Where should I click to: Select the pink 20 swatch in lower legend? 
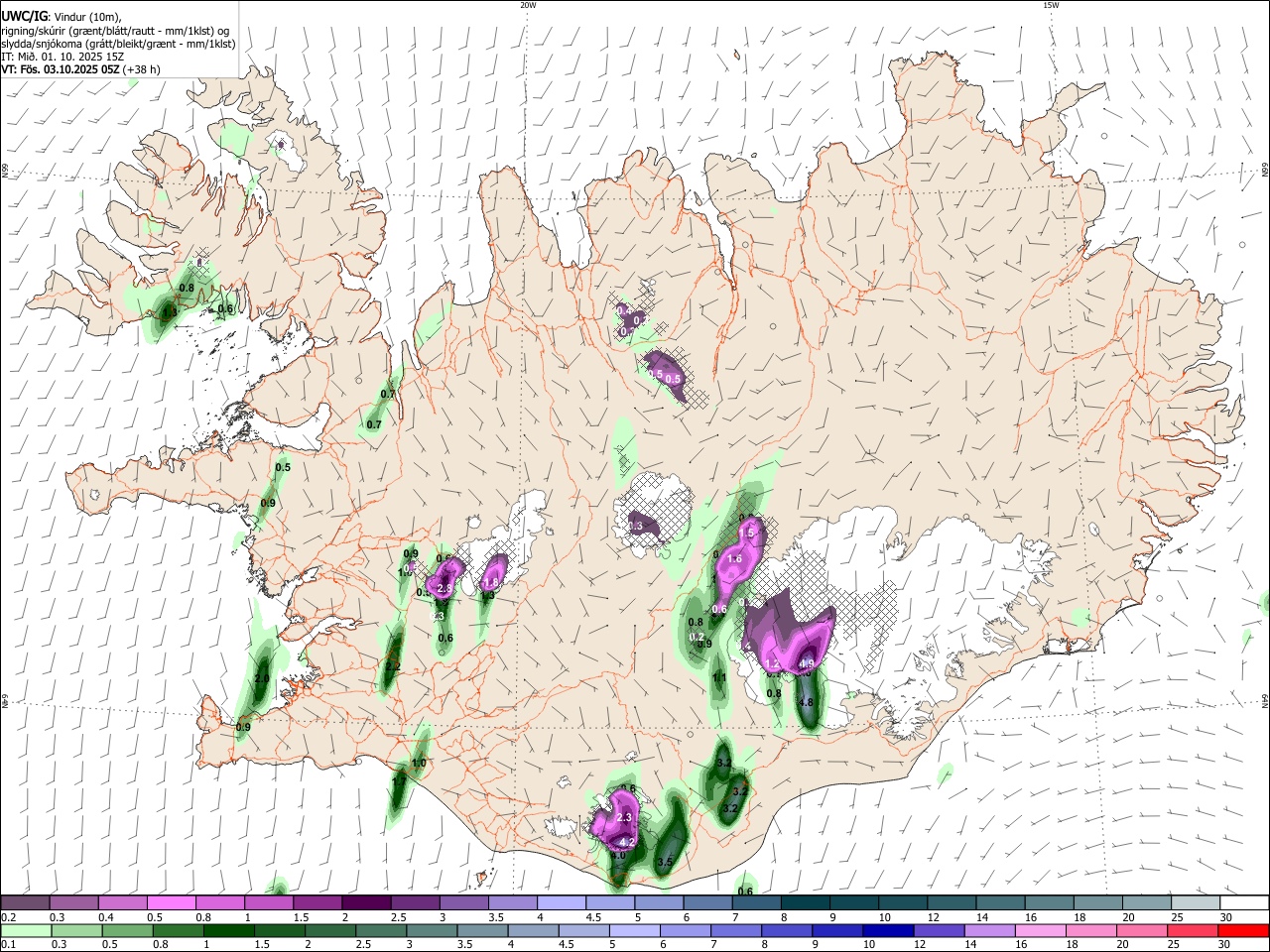[x=1142, y=931]
